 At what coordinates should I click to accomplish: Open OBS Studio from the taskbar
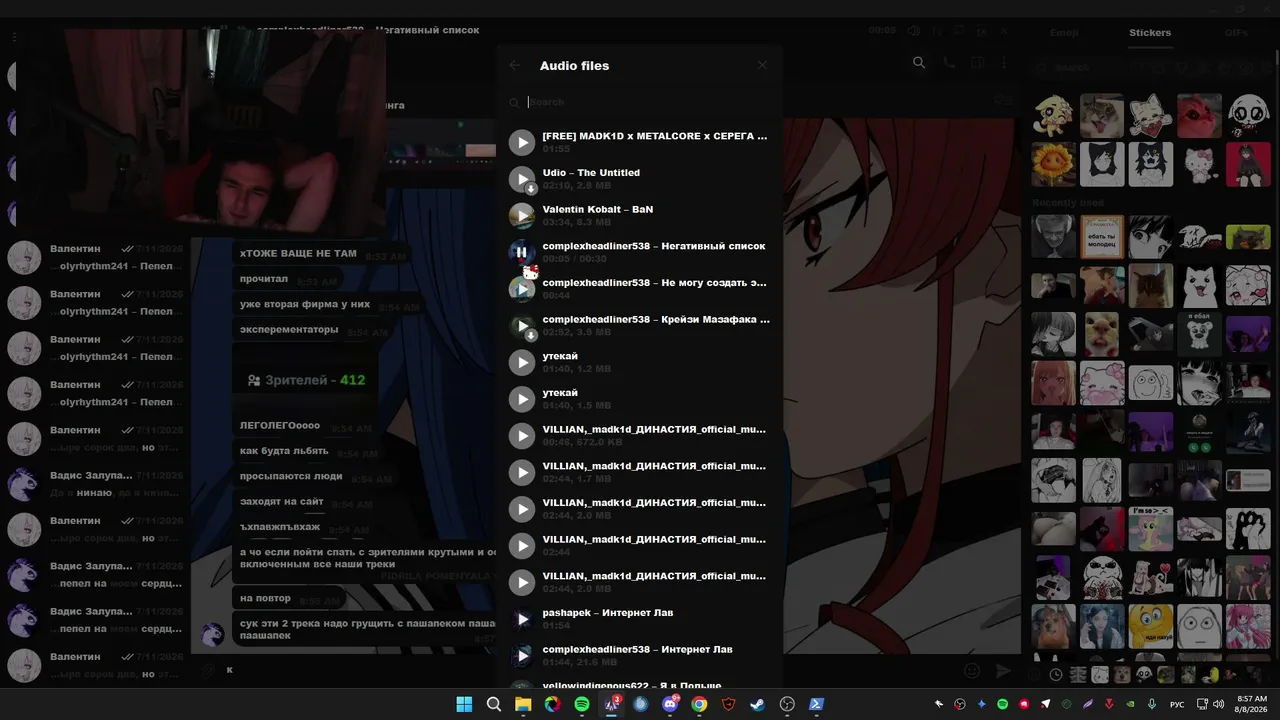coord(787,704)
